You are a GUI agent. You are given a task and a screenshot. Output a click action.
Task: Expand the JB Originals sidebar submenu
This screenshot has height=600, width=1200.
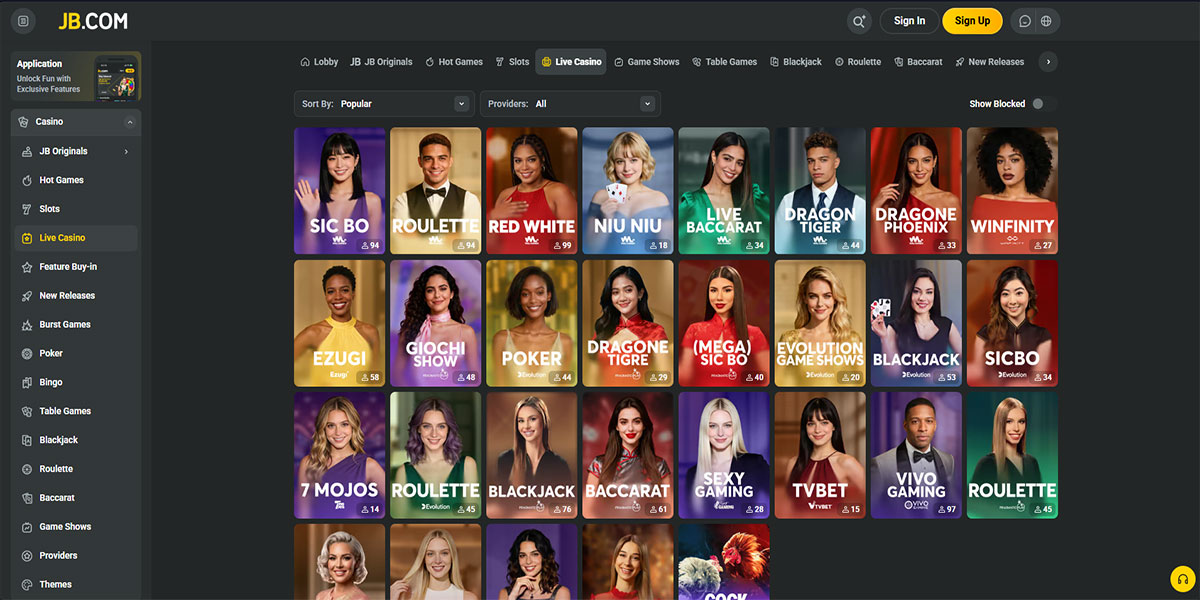(126, 152)
